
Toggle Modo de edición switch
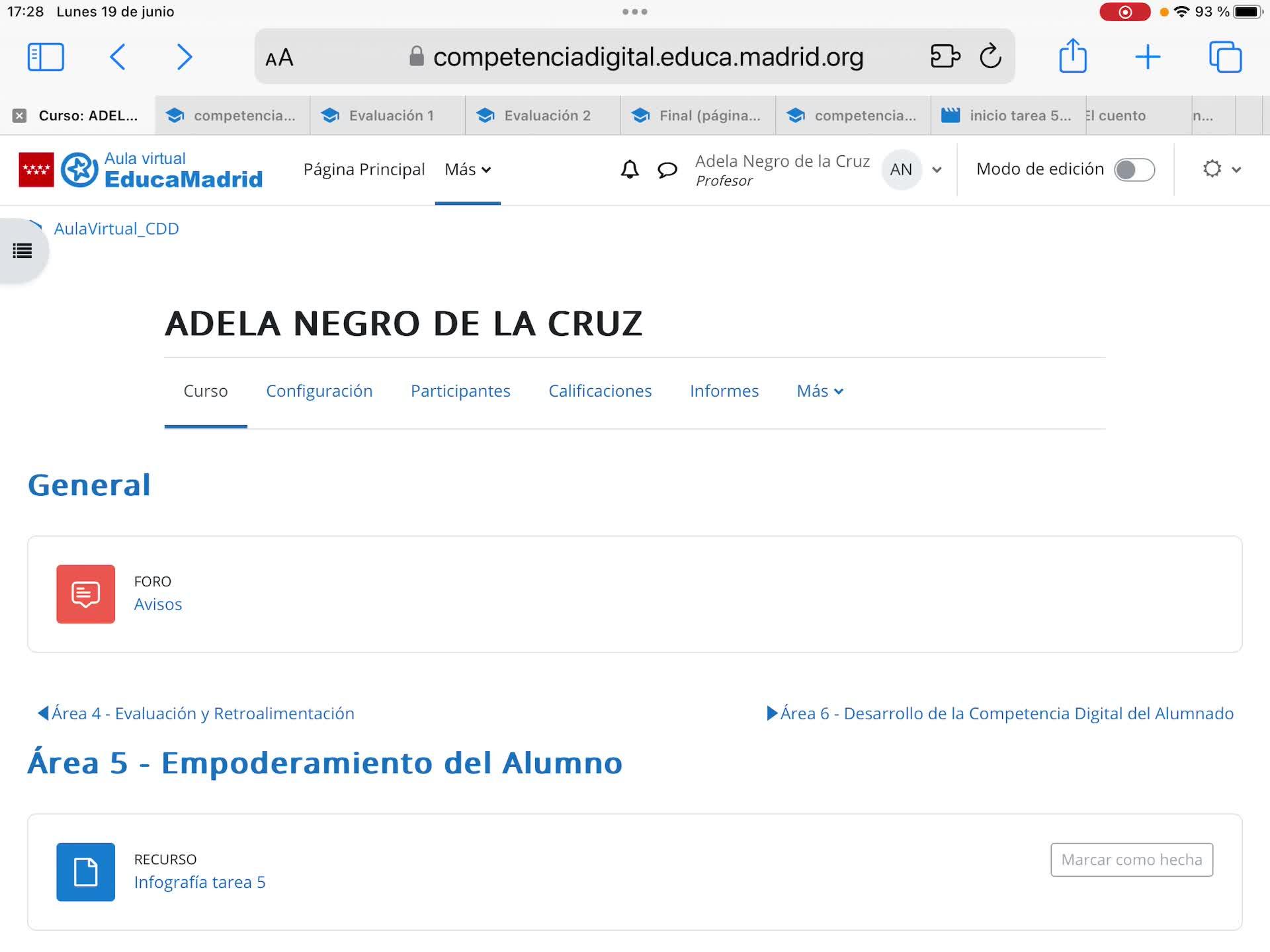tap(1134, 170)
